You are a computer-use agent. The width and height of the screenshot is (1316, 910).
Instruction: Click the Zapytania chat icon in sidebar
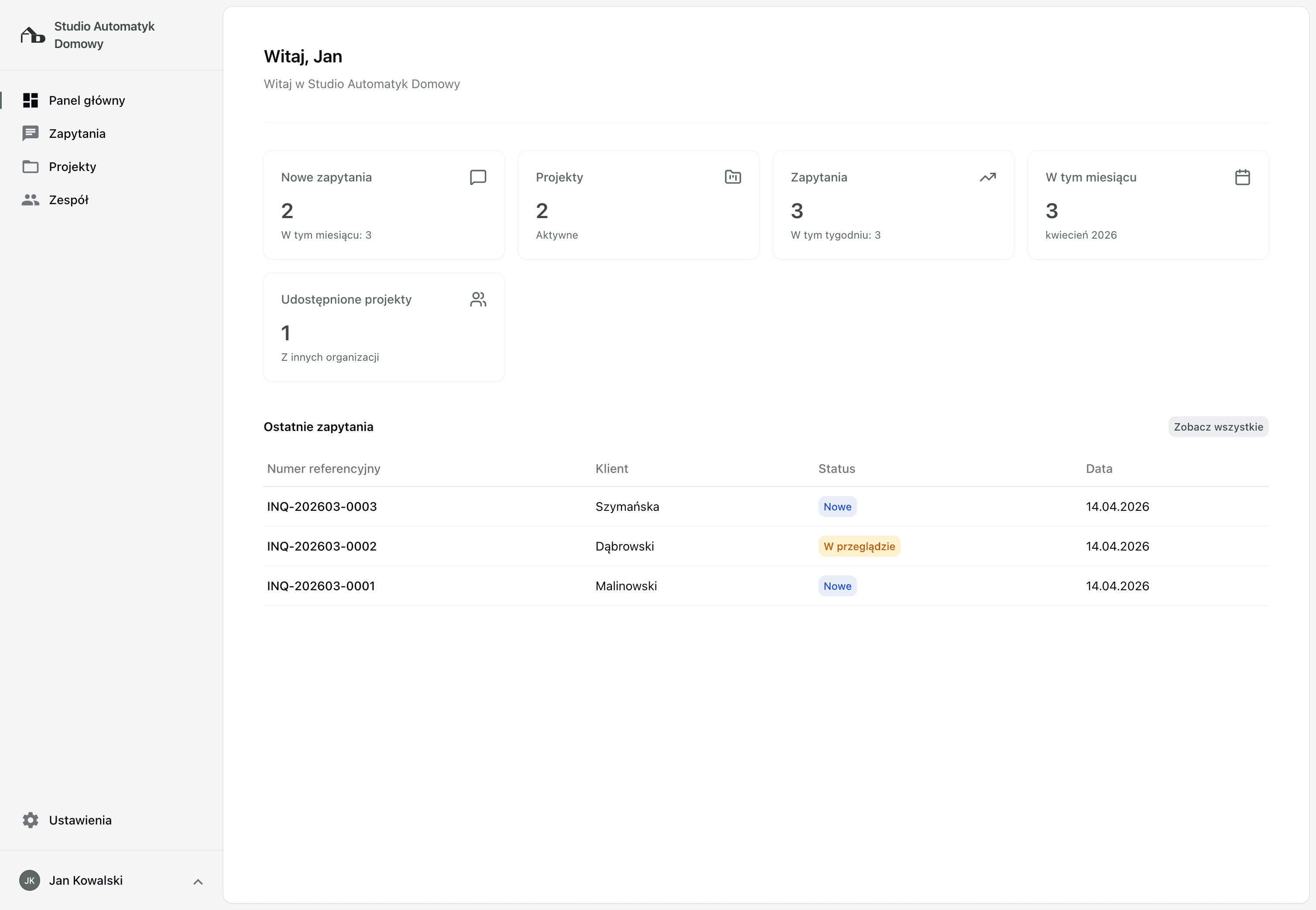pyautogui.click(x=30, y=133)
